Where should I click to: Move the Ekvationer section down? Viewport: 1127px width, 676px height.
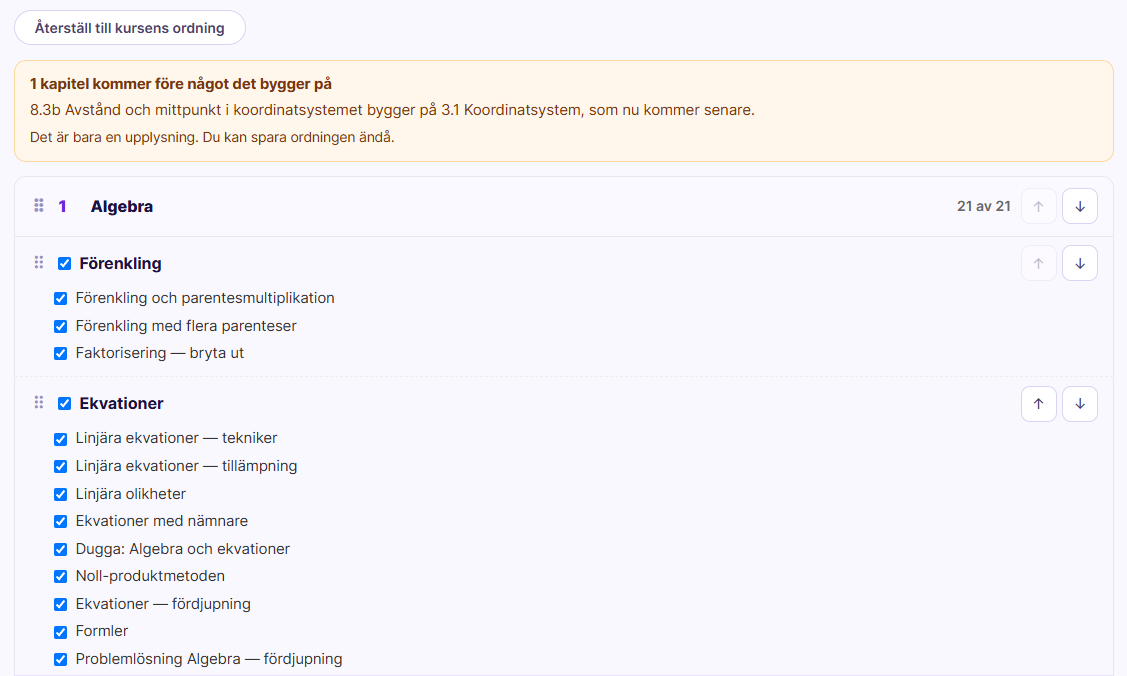[1080, 404]
